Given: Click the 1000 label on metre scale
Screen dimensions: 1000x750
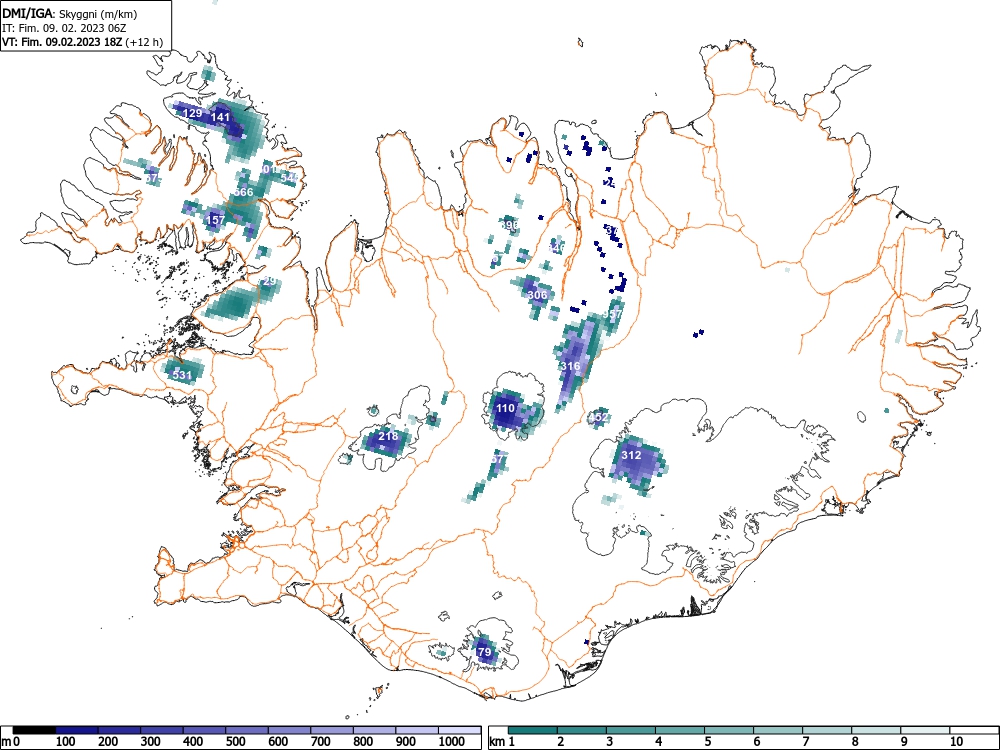Looking at the screenshot, I should (452, 742).
